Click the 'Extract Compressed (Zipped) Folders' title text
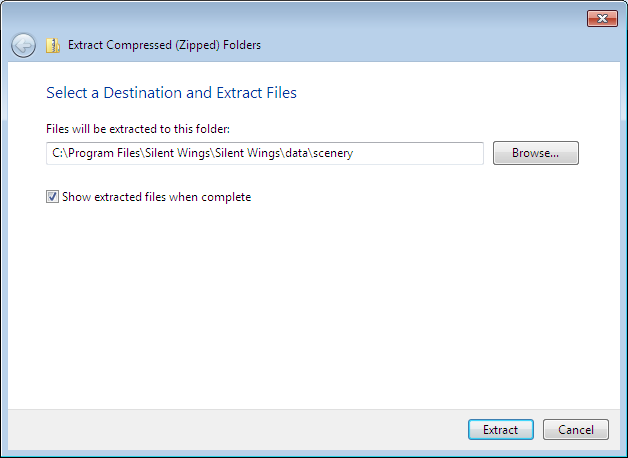The image size is (628, 458). click(164, 45)
